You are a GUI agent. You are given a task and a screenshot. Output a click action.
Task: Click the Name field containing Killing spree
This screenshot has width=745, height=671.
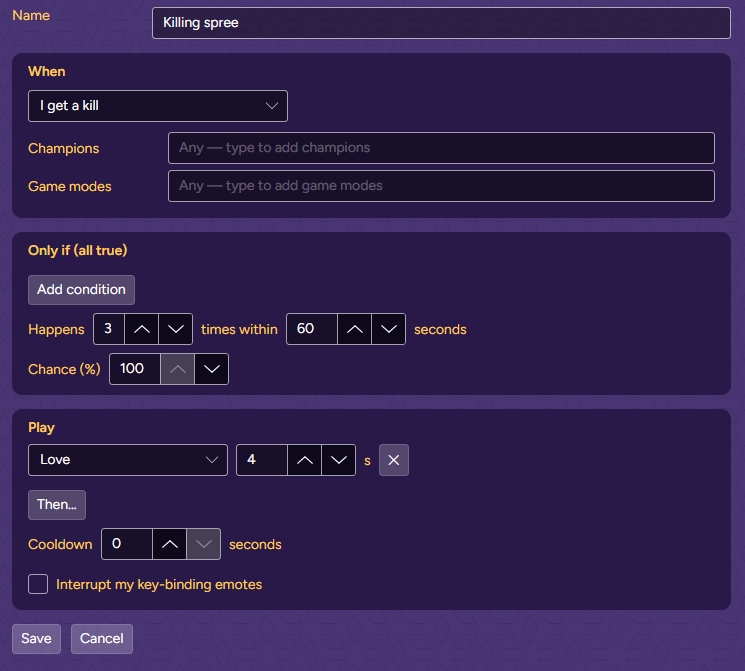441,23
